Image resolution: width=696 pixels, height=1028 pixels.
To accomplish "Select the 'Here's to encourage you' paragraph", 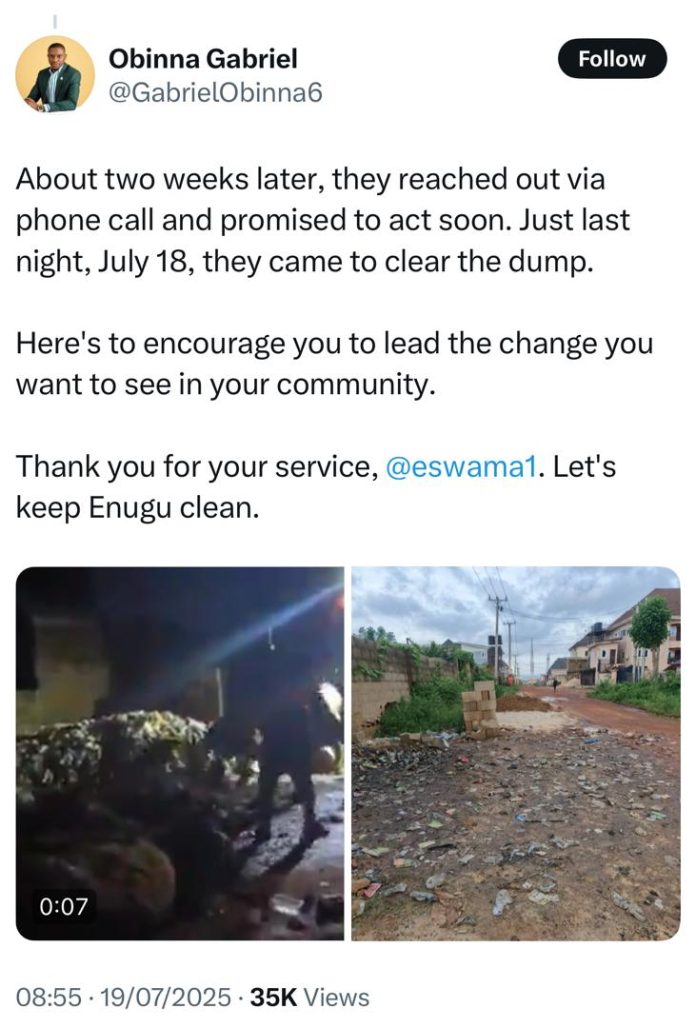I will pos(334,364).
